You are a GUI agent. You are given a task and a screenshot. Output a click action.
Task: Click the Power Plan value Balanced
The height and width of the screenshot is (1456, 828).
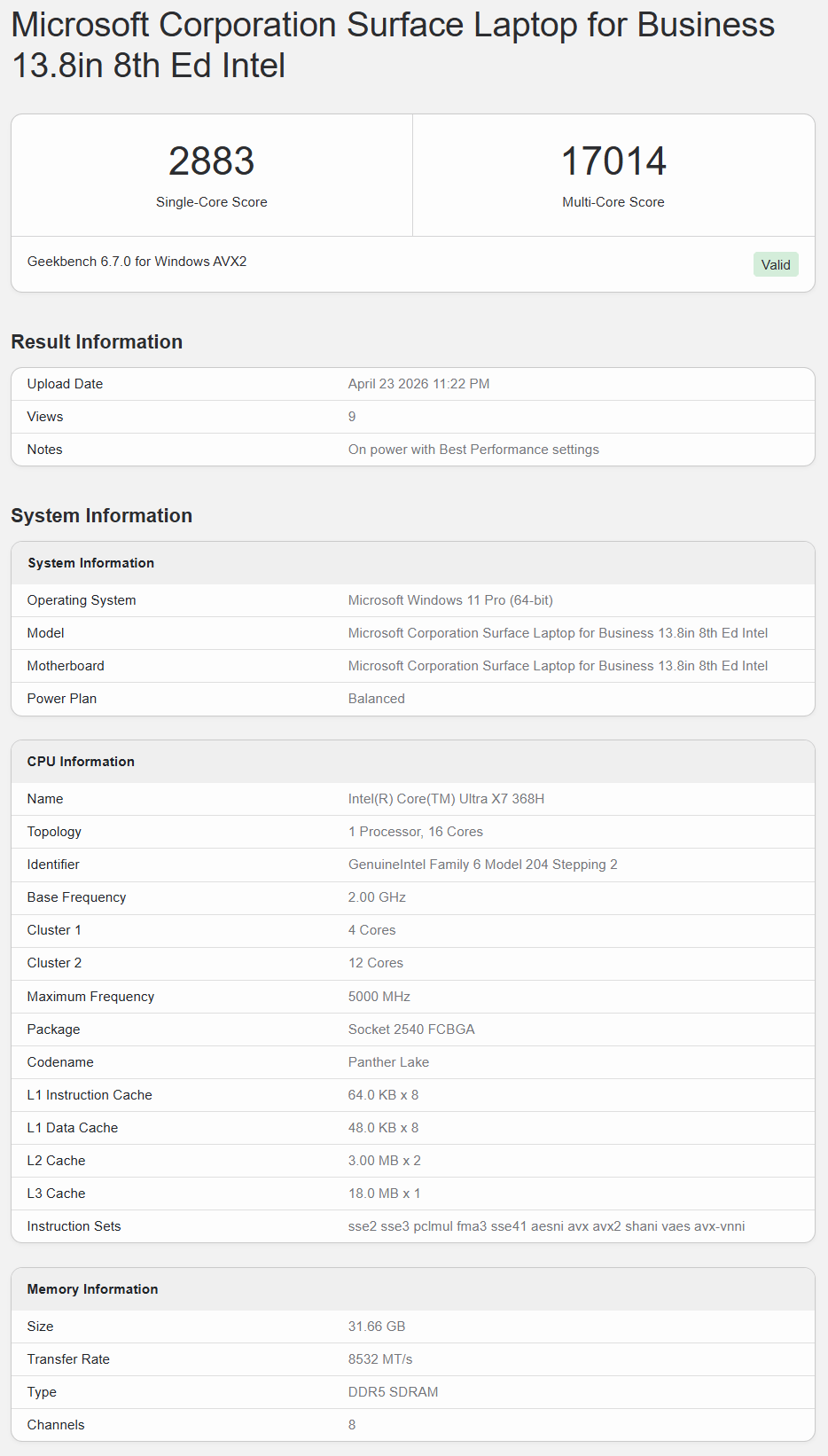click(377, 699)
